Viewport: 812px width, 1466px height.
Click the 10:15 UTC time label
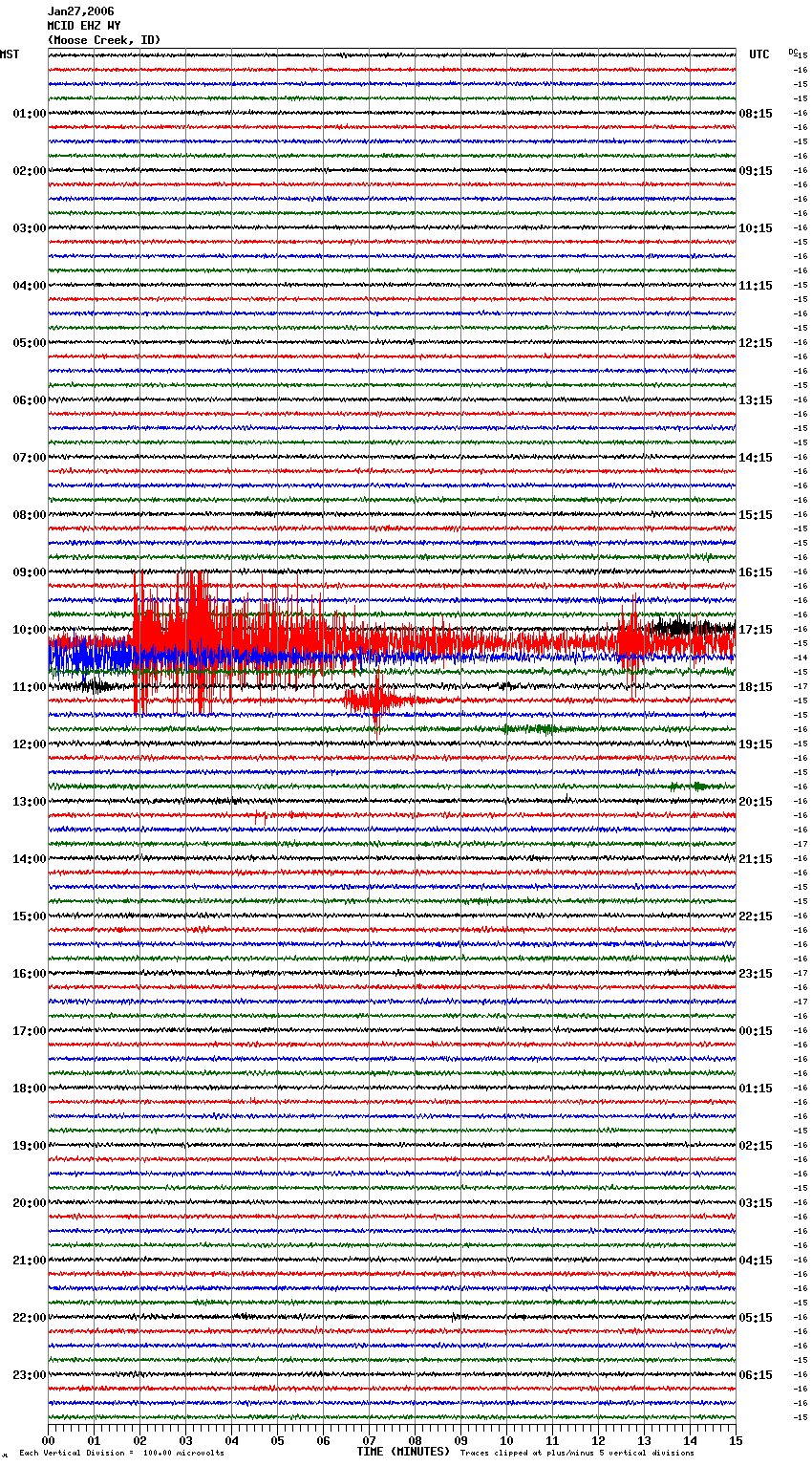point(756,228)
